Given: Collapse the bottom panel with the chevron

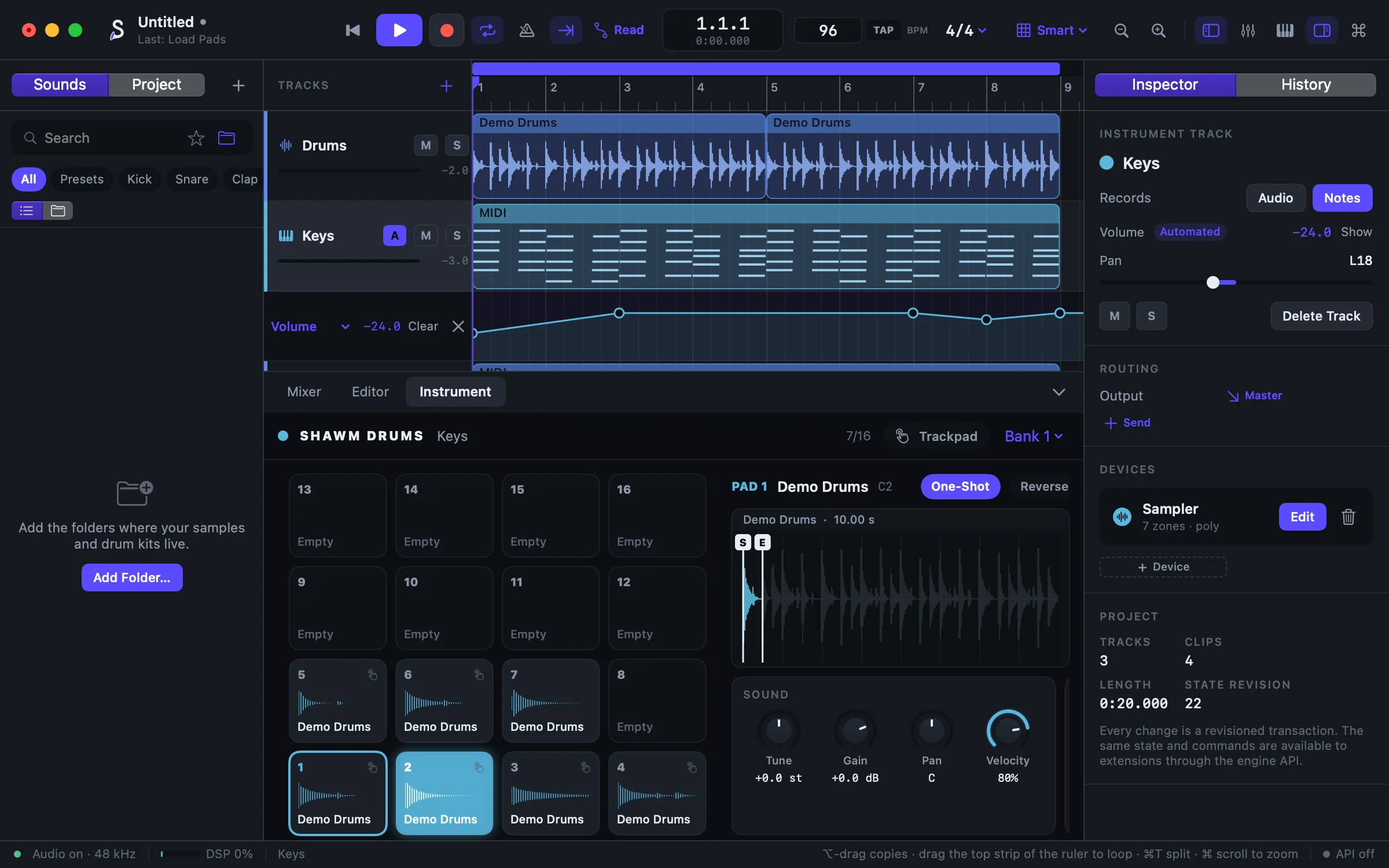Looking at the screenshot, I should pos(1059,392).
